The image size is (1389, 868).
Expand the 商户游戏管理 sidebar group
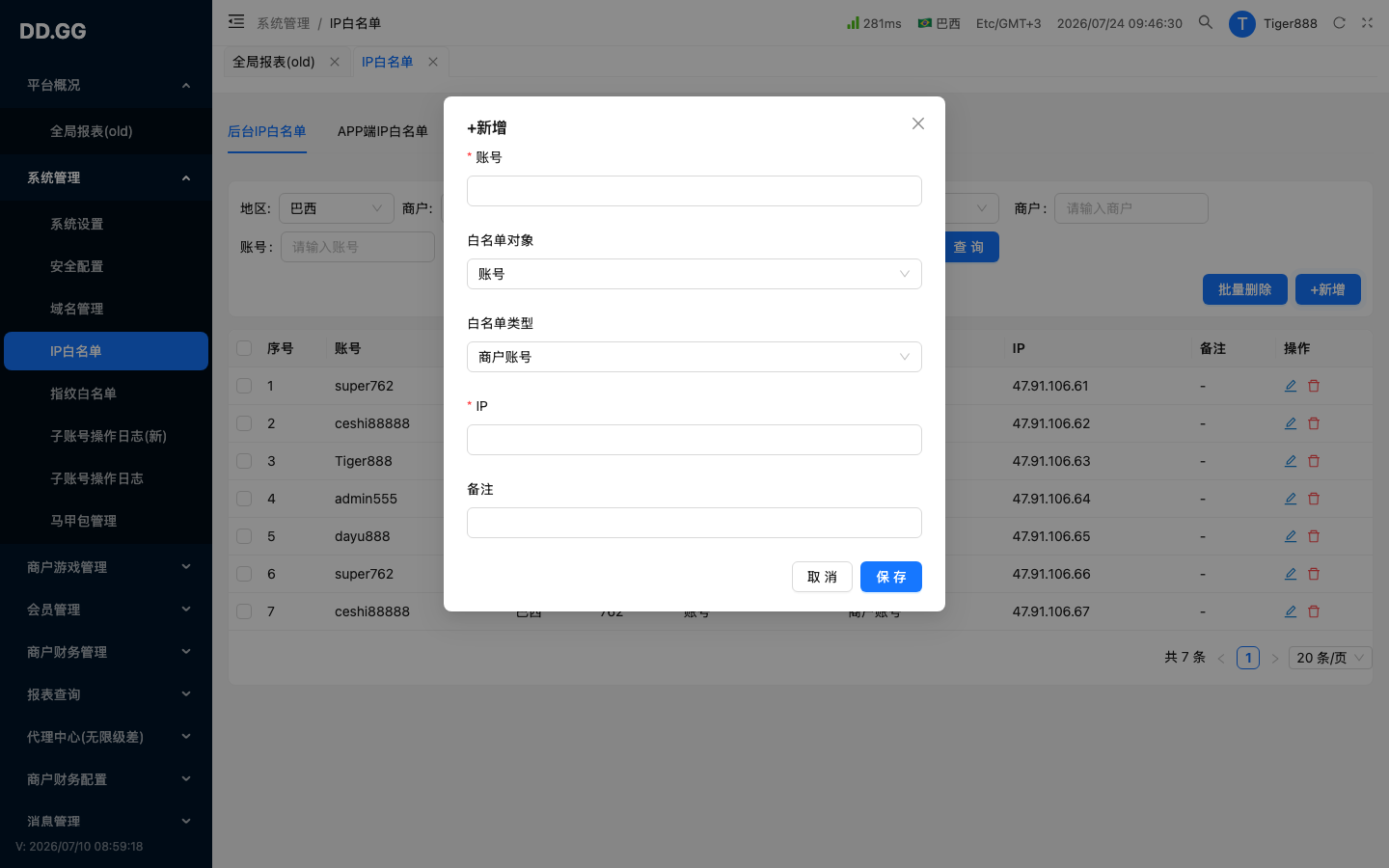click(106, 567)
